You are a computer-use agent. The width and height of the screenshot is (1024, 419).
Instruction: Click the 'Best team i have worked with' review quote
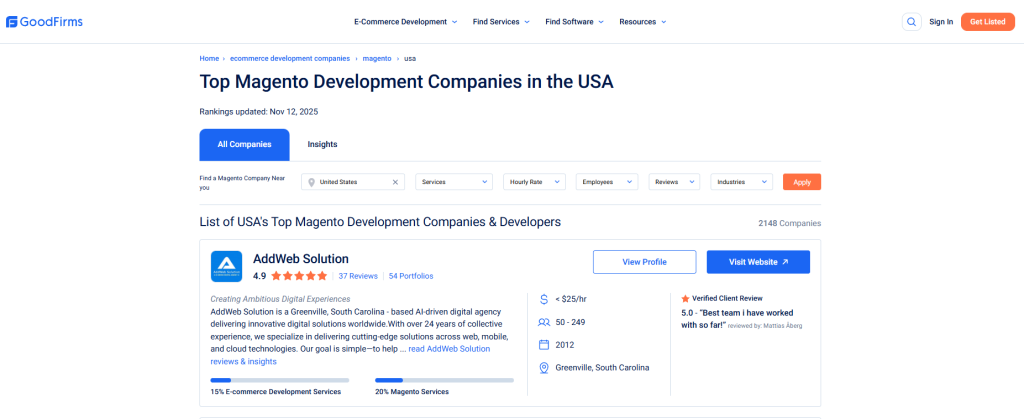737,318
